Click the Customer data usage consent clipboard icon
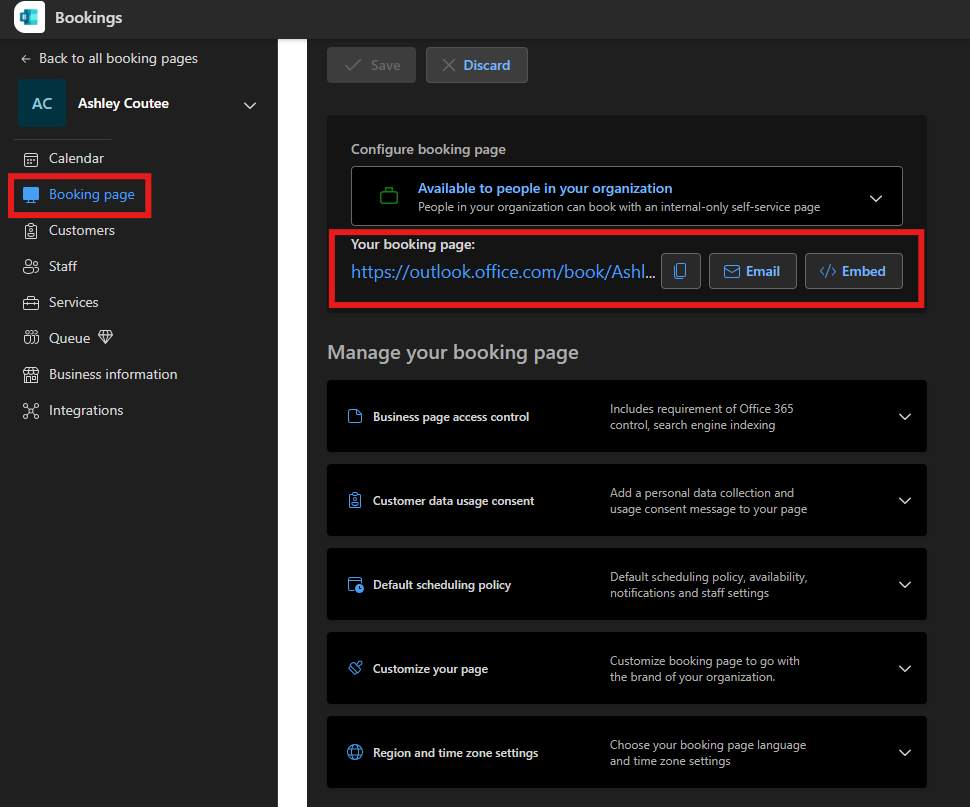The width and height of the screenshot is (970, 807). click(355, 500)
